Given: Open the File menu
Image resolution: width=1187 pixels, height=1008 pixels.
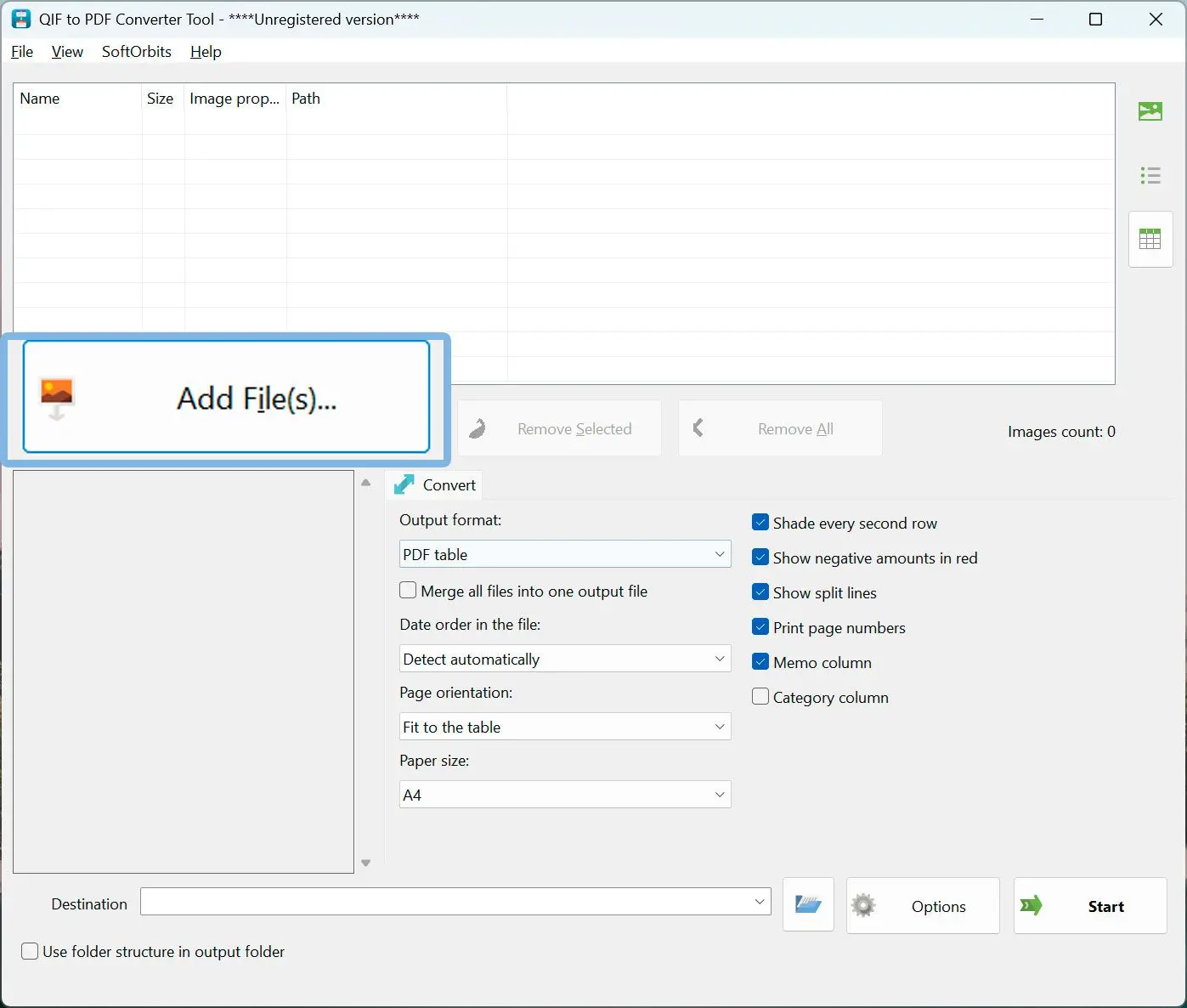Looking at the screenshot, I should pyautogui.click(x=22, y=52).
